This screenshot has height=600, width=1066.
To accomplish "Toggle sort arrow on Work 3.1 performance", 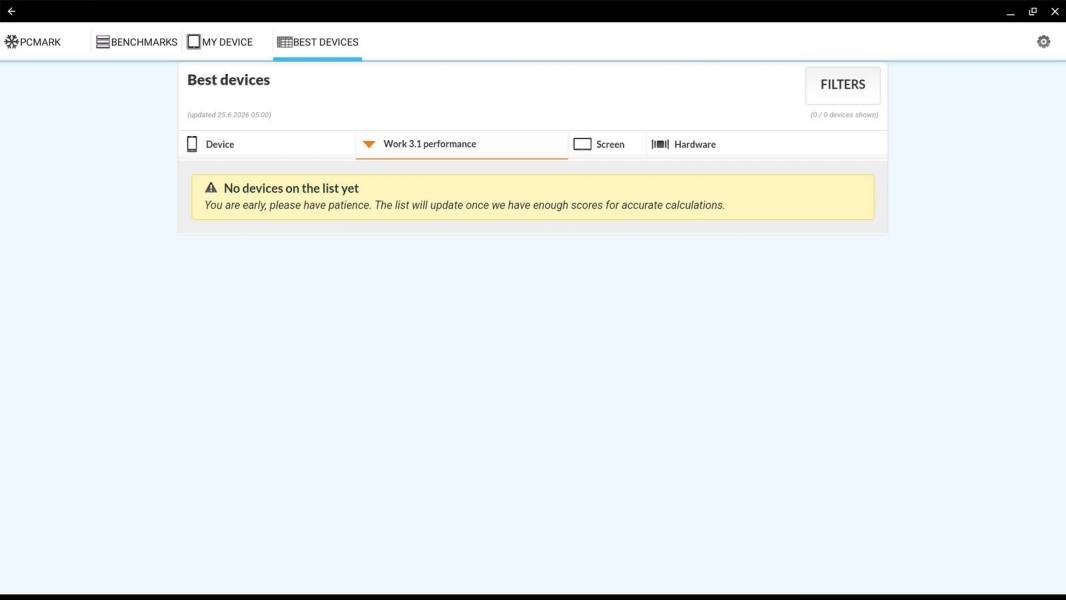I will point(369,144).
